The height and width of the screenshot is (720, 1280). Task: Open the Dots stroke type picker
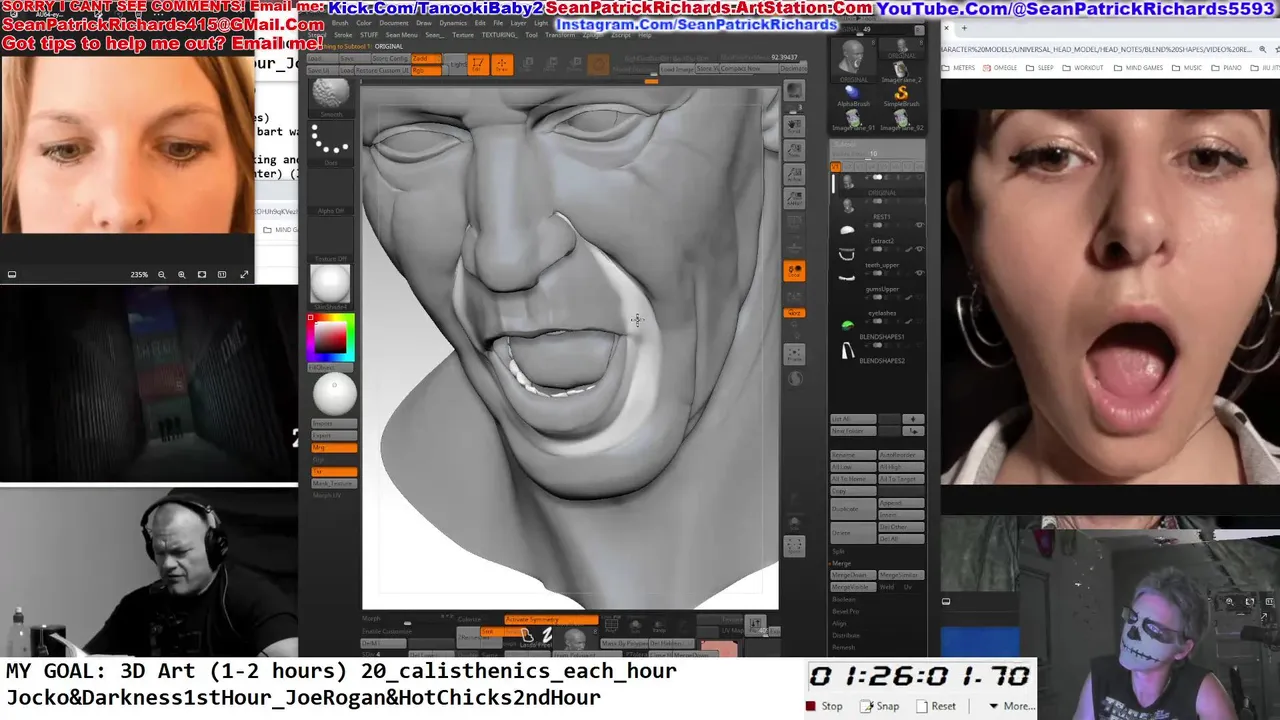[331, 142]
